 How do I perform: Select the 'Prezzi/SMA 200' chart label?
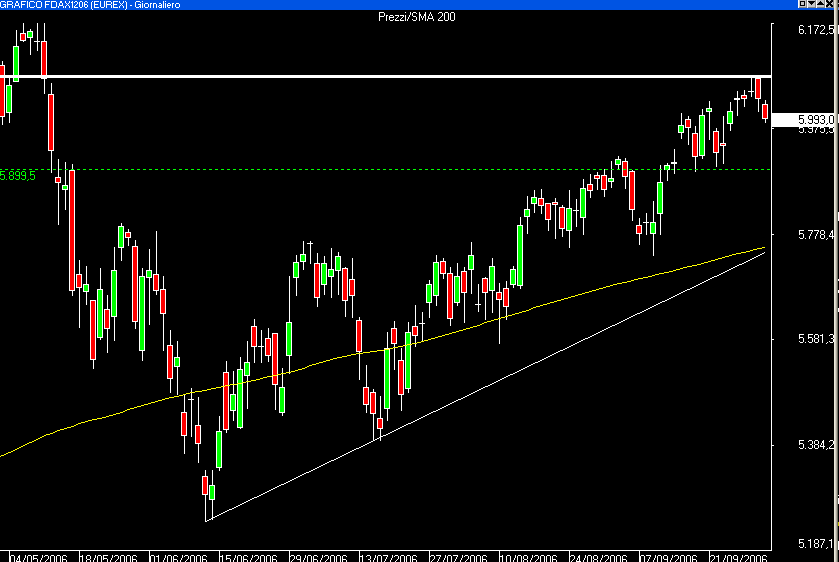click(416, 17)
